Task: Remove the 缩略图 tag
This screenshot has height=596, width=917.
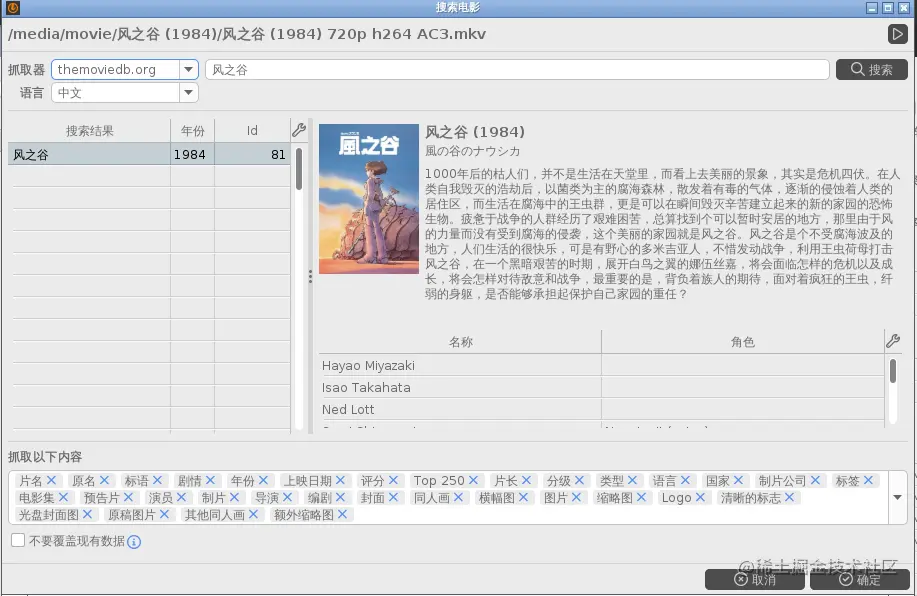Action: point(641,497)
